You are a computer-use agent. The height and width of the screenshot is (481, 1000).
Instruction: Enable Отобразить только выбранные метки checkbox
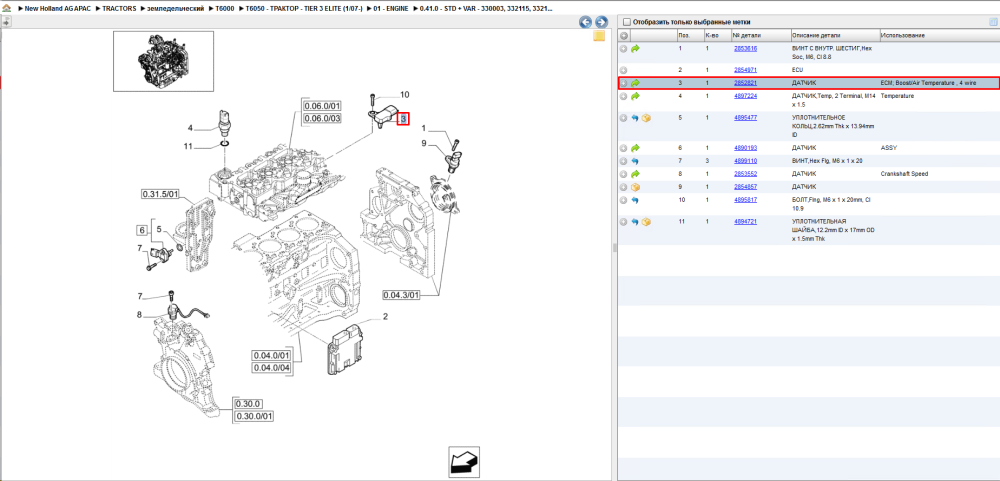(x=626, y=22)
